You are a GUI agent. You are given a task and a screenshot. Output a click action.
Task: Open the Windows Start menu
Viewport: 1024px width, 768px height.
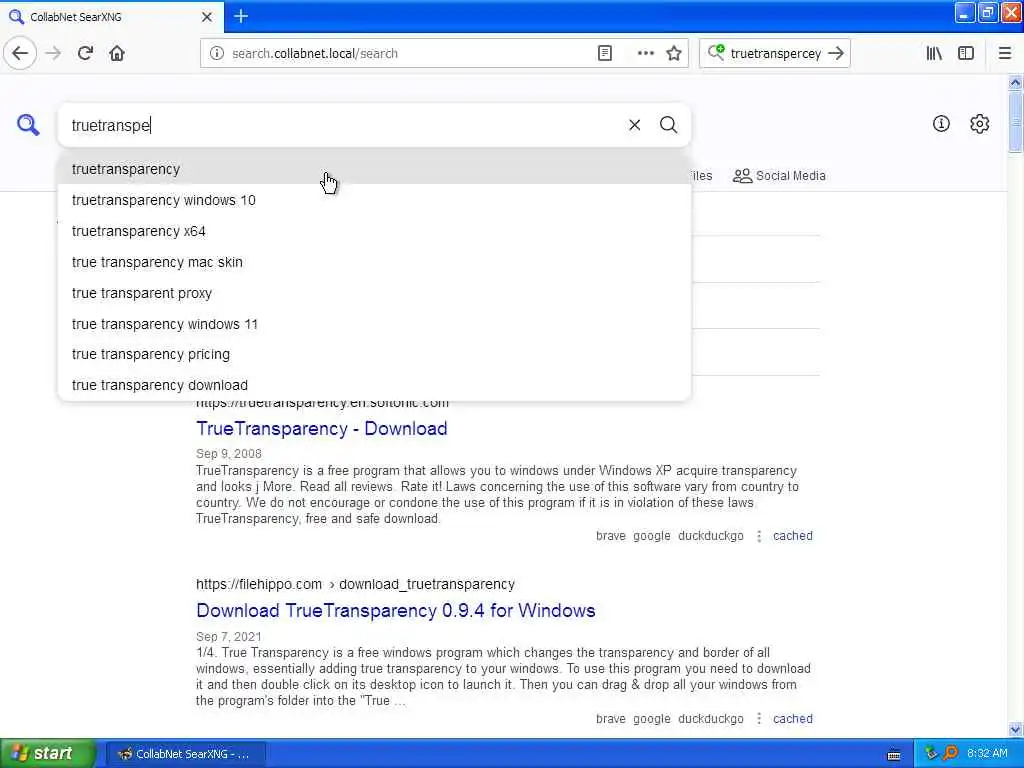[x=48, y=753]
